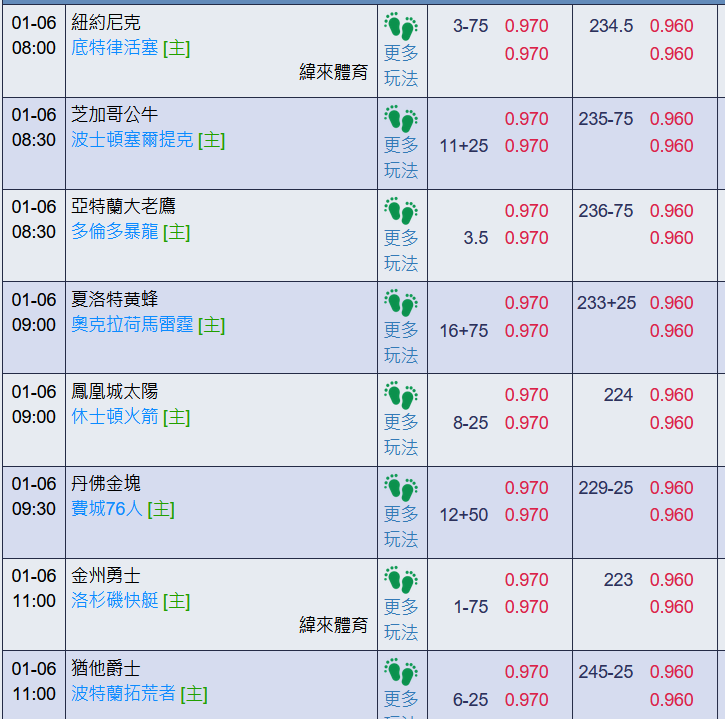Expand 更多玩法 for 鳳凰城太陽 matchup
This screenshot has height=719, width=725.
401,435
